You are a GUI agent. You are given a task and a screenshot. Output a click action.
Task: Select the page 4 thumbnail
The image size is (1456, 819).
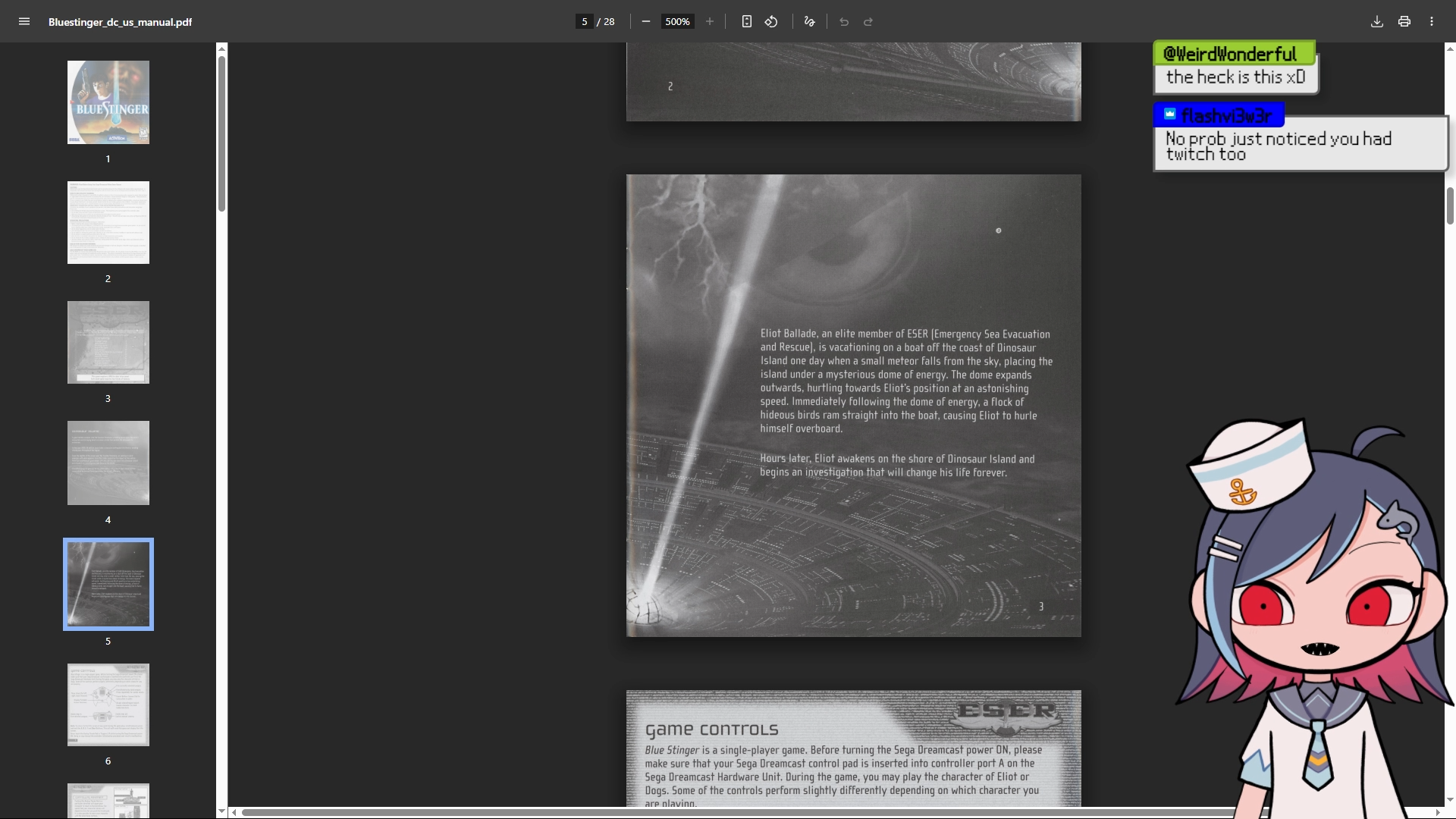108,463
